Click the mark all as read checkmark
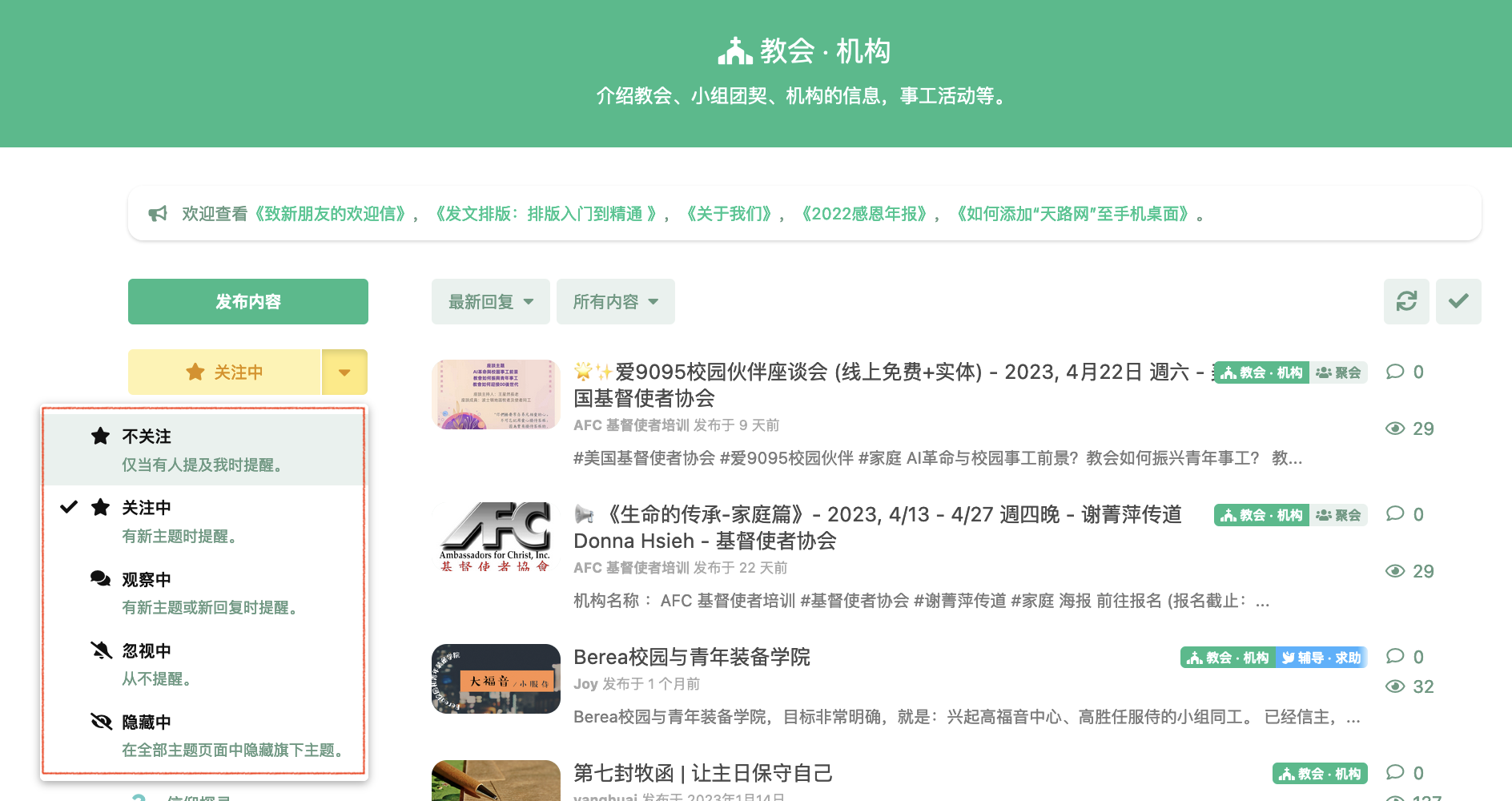 (x=1458, y=301)
